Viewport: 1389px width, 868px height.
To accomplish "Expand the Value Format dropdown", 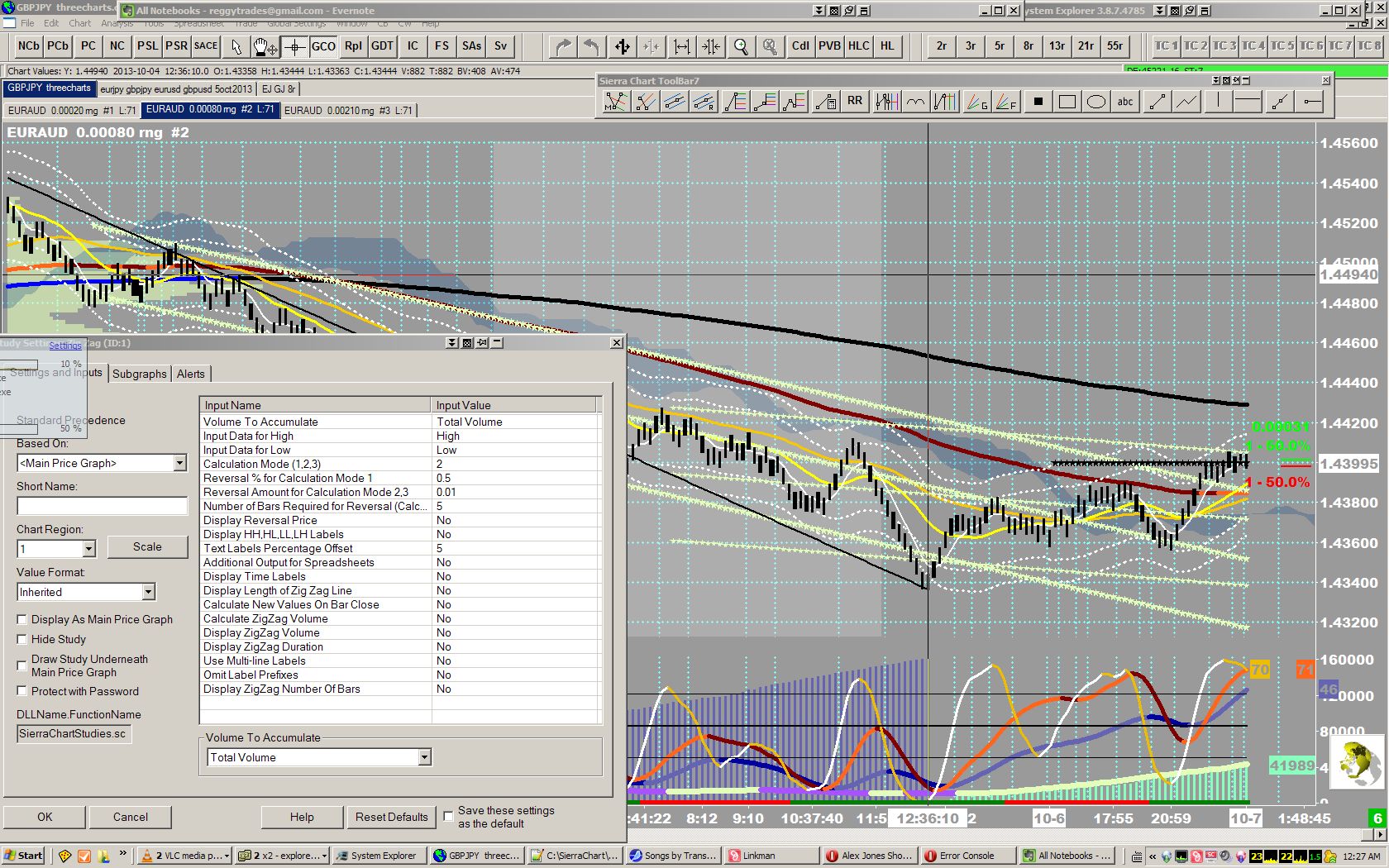I will [x=148, y=592].
